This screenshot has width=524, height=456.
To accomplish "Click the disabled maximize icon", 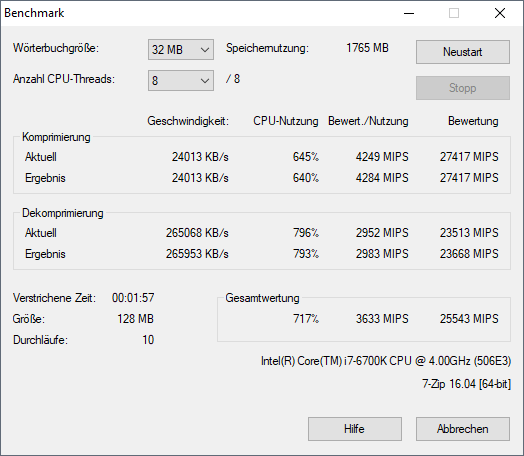I will tap(454, 13).
